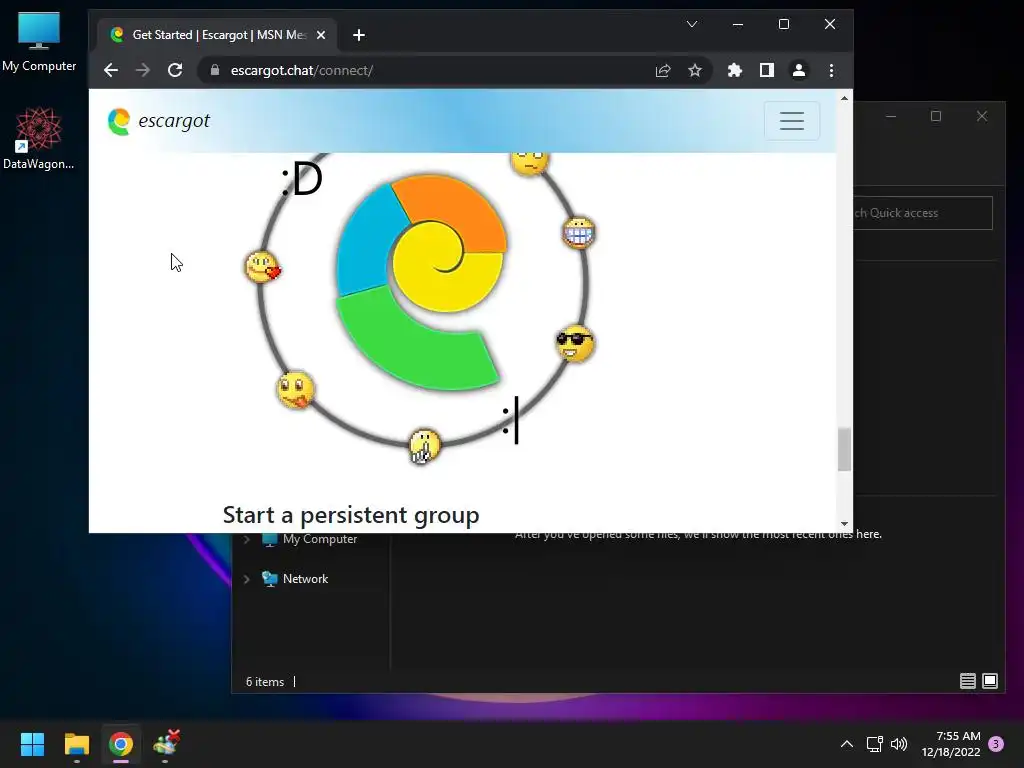Click the Start a persistent group heading
This screenshot has width=1024, height=768.
coord(351,515)
